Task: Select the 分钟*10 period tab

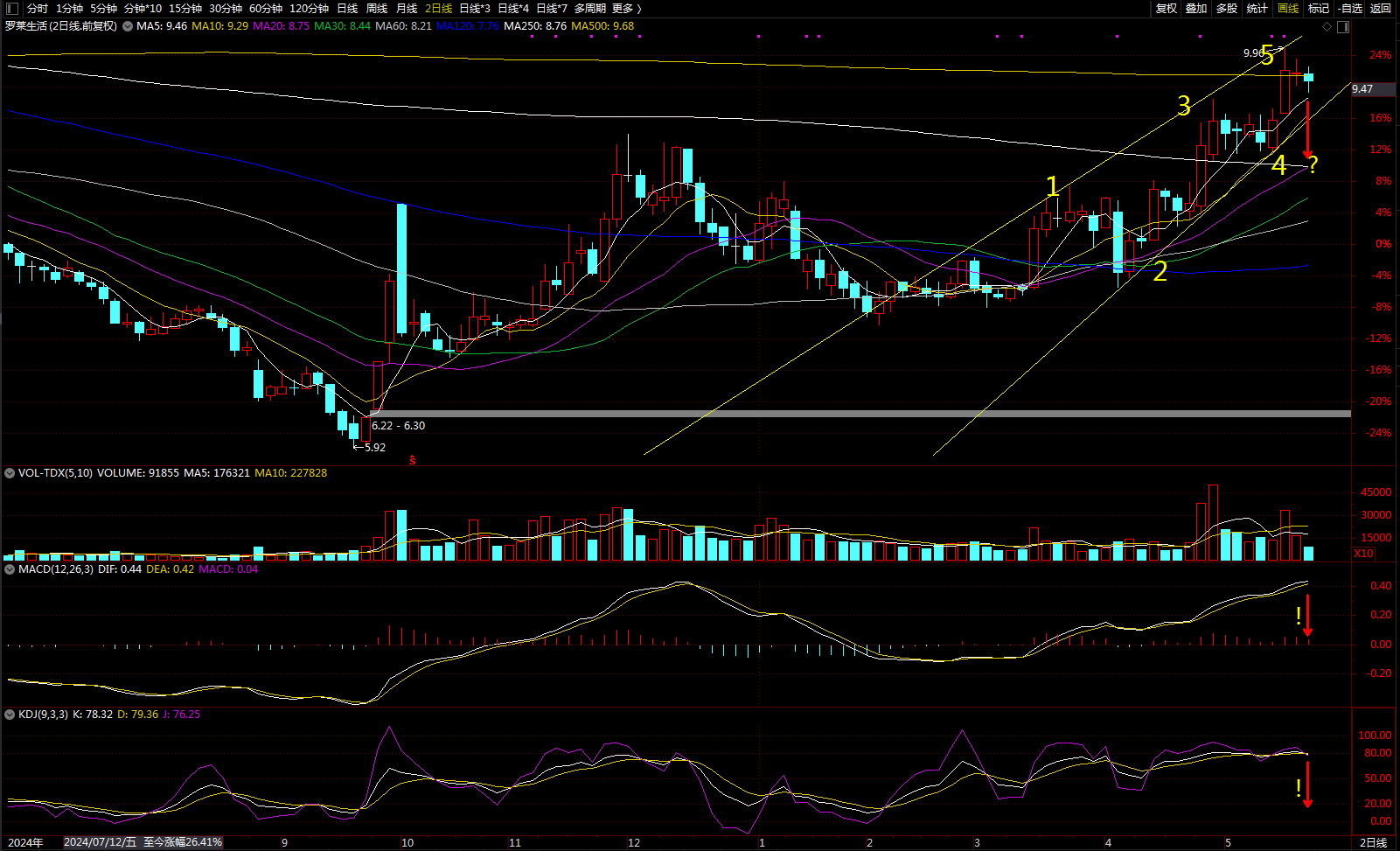Action: 143,8
